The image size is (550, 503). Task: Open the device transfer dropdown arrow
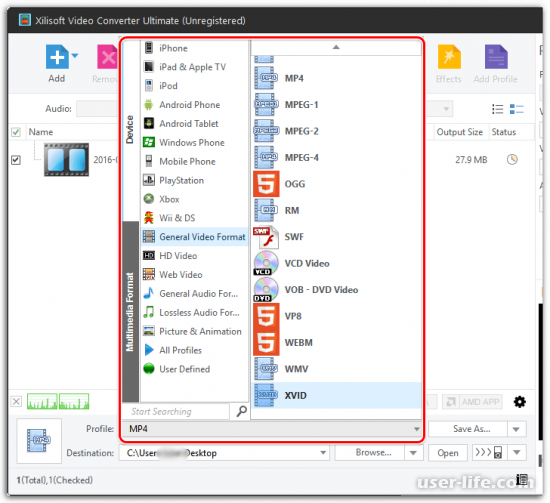(x=517, y=452)
